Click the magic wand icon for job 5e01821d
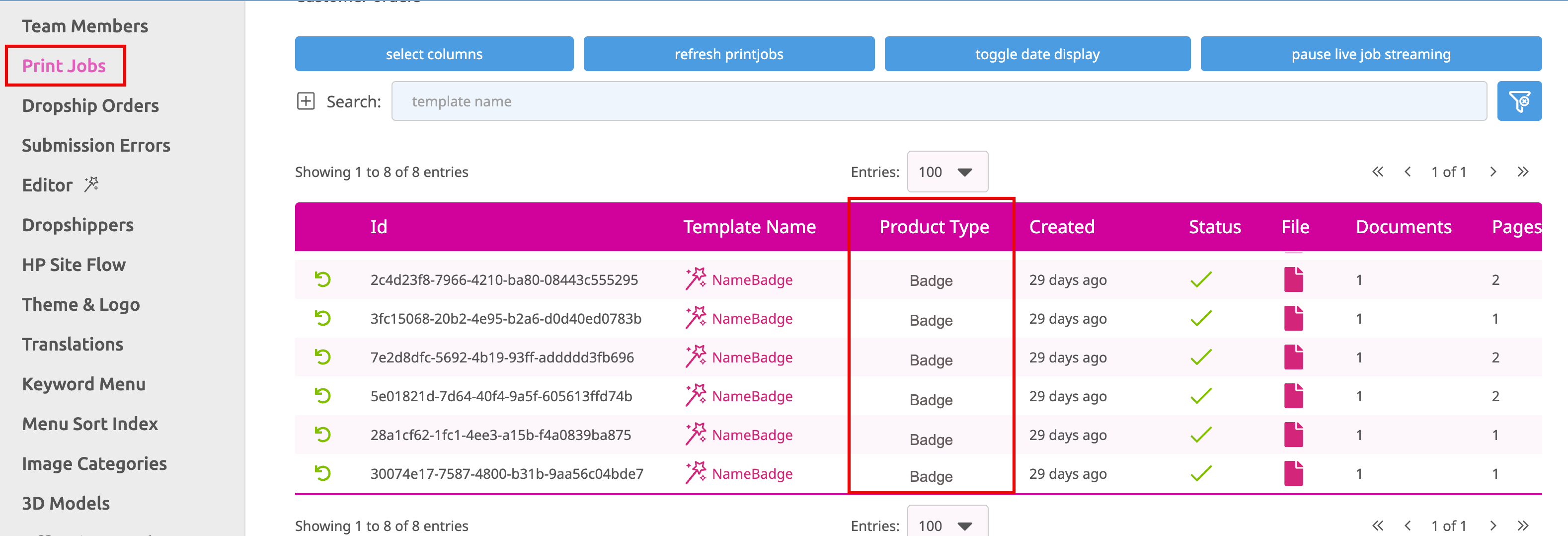Viewport: 1568px width, 536px height. [695, 396]
